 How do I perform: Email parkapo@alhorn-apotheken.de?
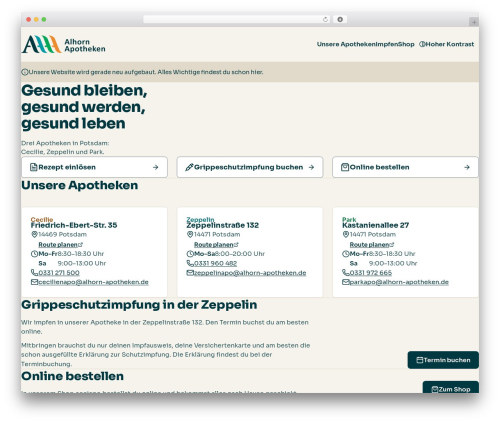point(399,282)
